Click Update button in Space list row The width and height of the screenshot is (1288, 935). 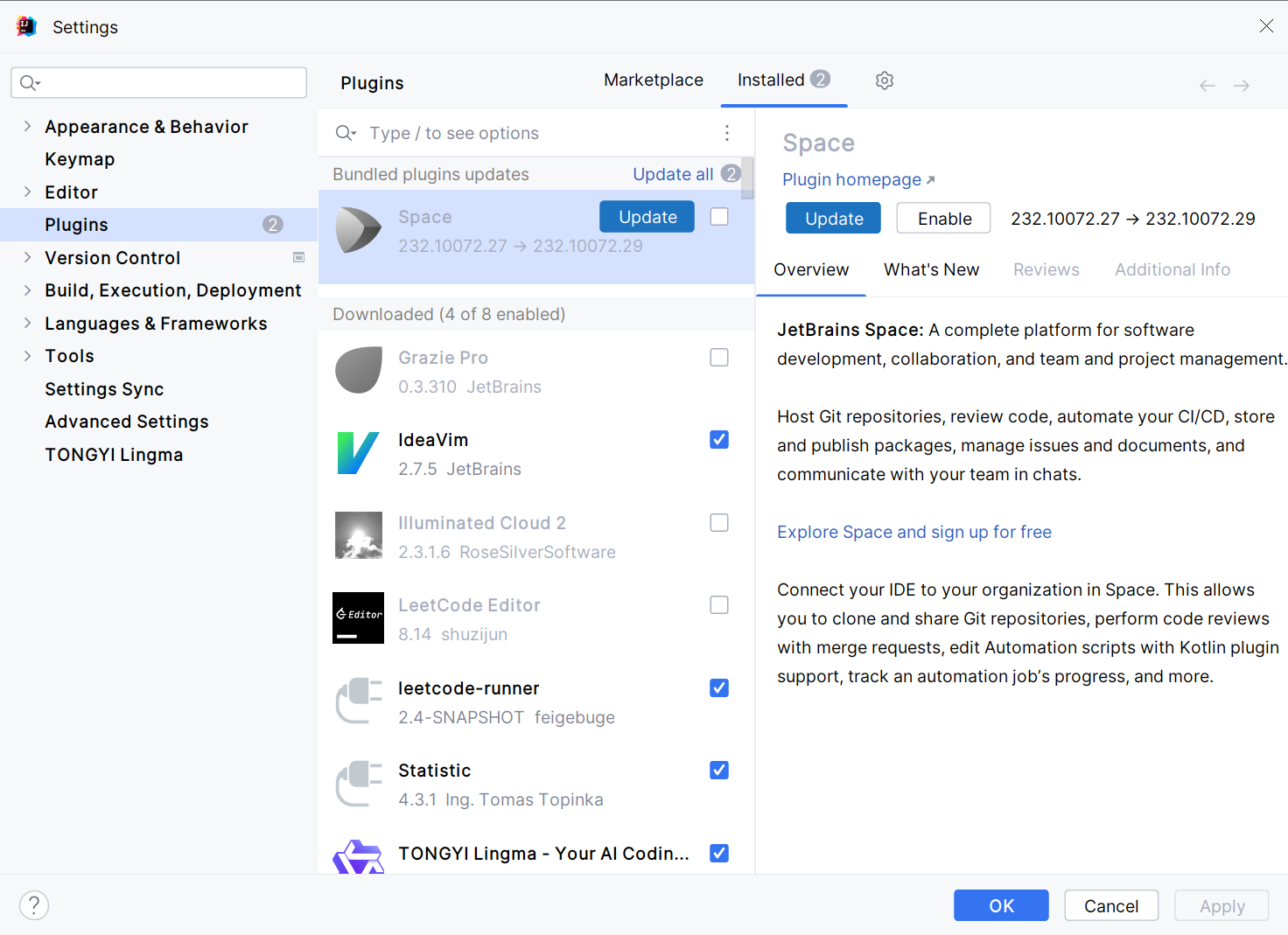click(x=647, y=217)
